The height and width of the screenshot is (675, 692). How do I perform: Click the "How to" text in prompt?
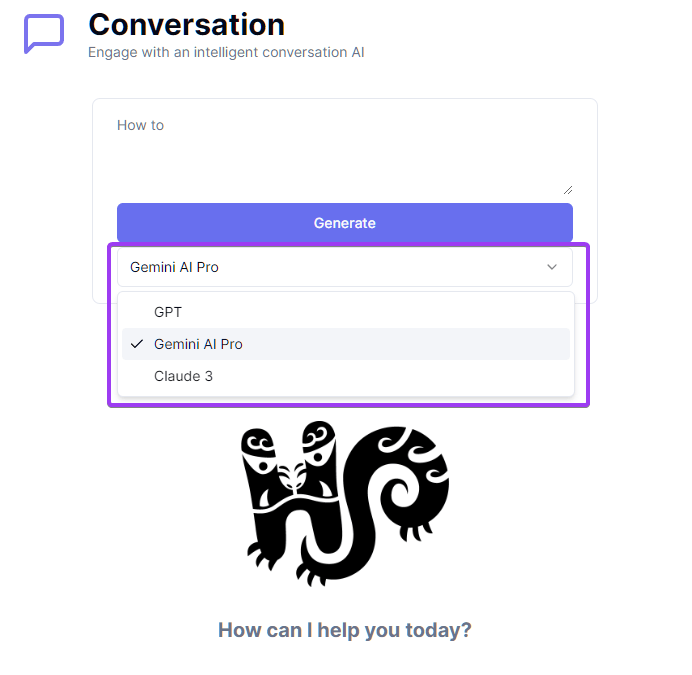140,125
